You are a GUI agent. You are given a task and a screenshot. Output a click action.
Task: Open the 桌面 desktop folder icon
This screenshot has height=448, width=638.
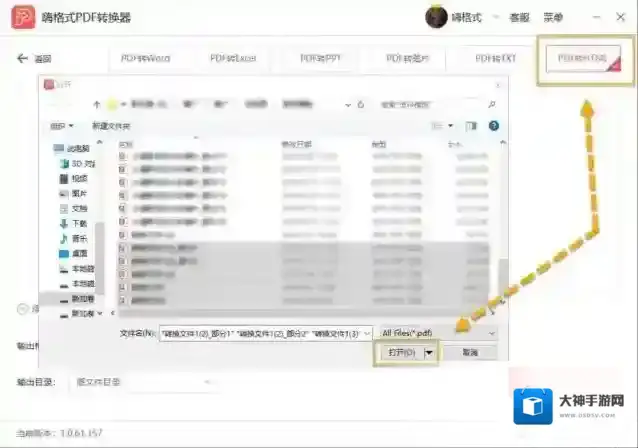coord(64,254)
